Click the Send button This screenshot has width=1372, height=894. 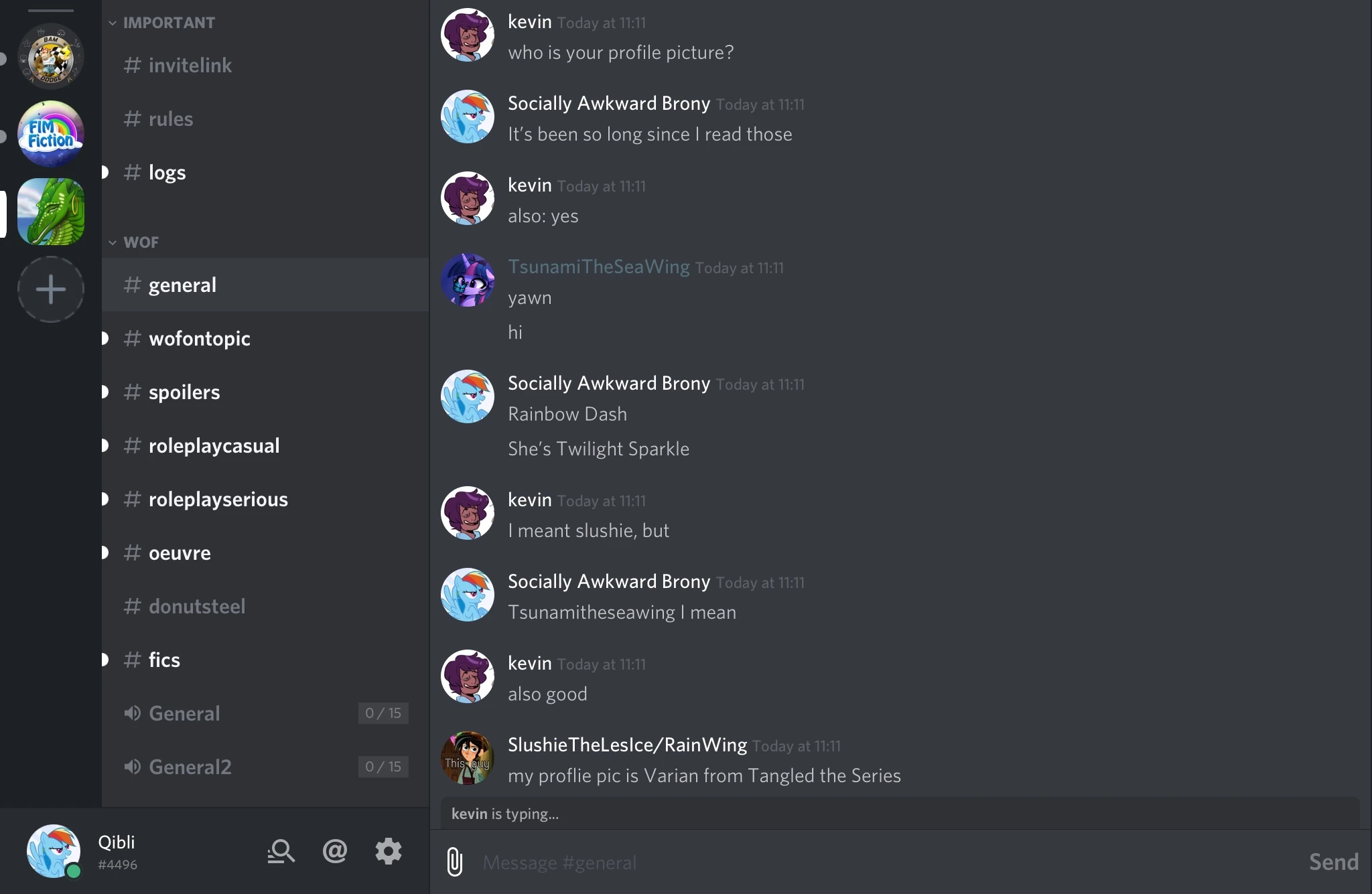1334,862
